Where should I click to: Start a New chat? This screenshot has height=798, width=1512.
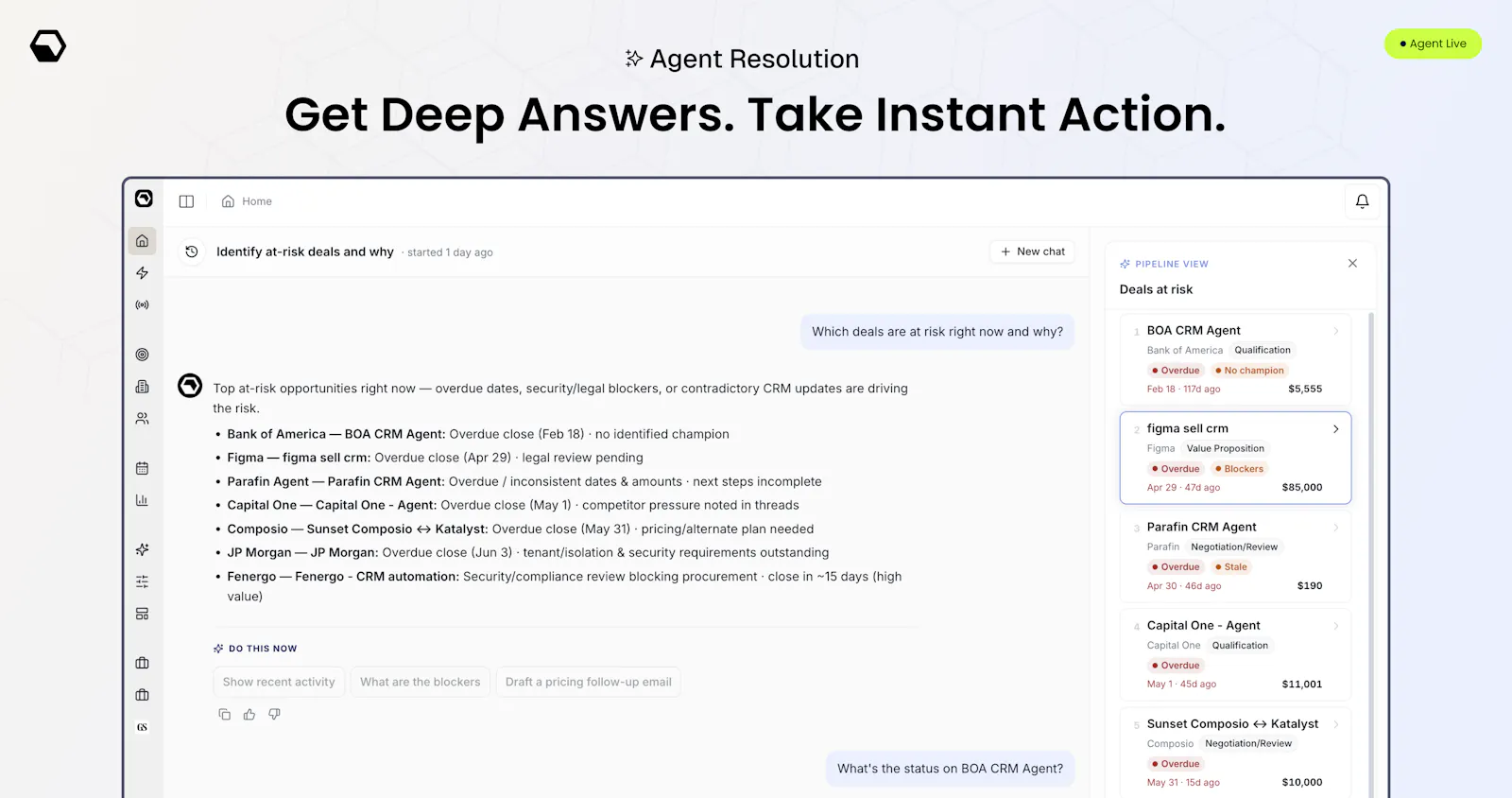[1032, 252]
